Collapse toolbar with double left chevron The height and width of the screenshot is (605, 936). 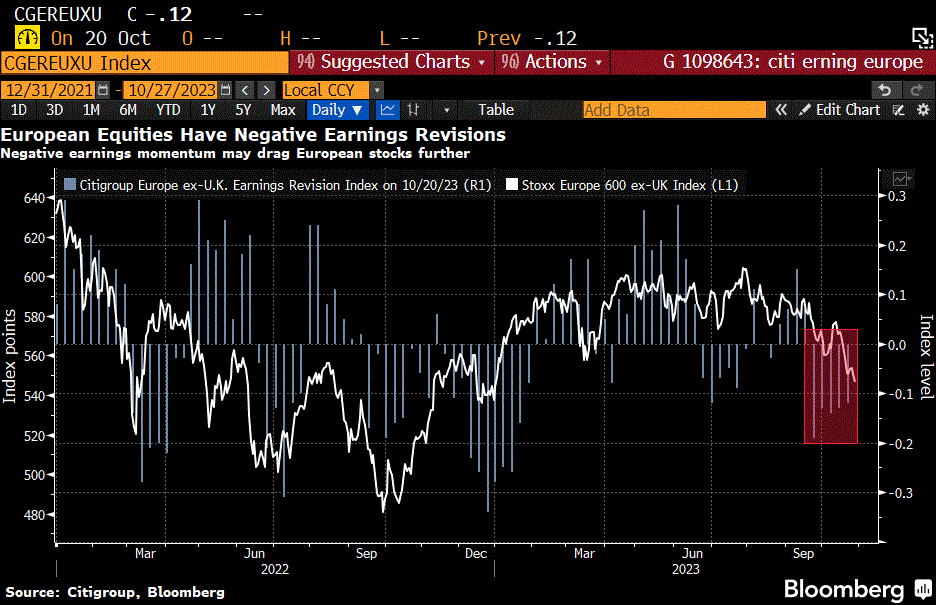[x=781, y=110]
